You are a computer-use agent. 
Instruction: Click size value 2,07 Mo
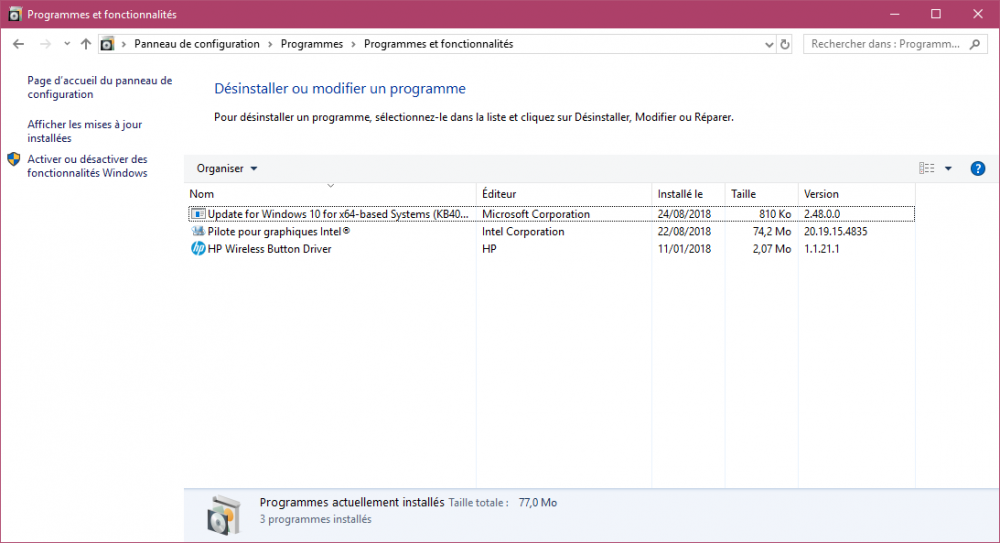772,249
